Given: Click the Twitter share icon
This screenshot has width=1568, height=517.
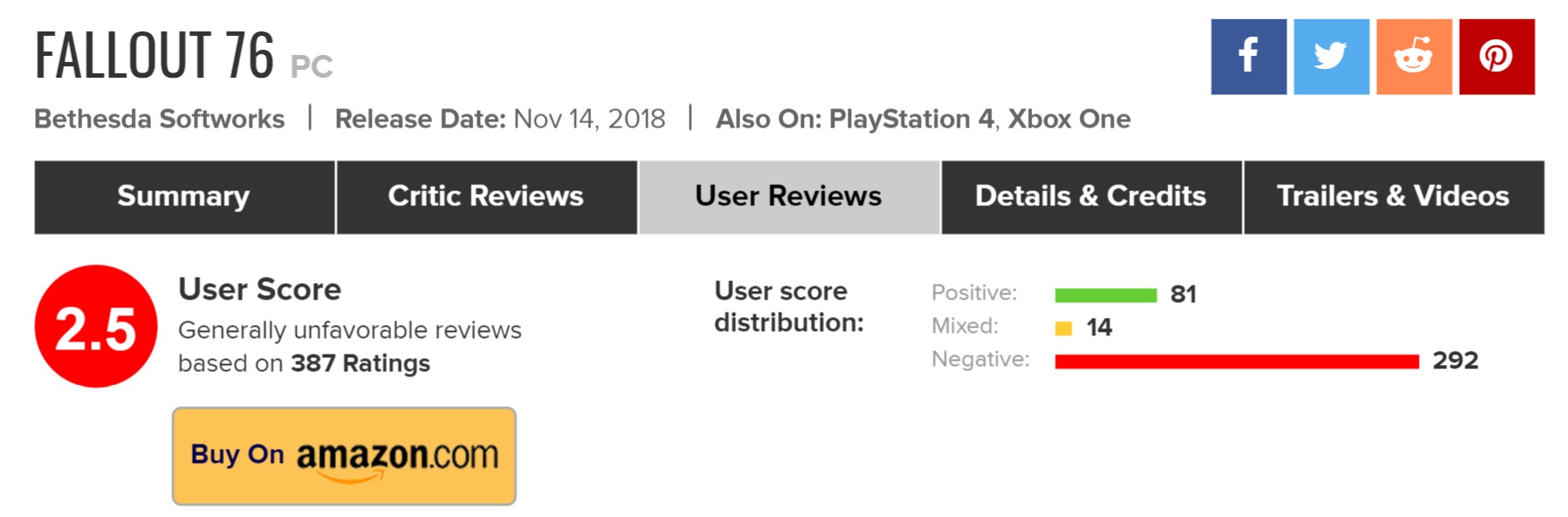Looking at the screenshot, I should click(1331, 57).
